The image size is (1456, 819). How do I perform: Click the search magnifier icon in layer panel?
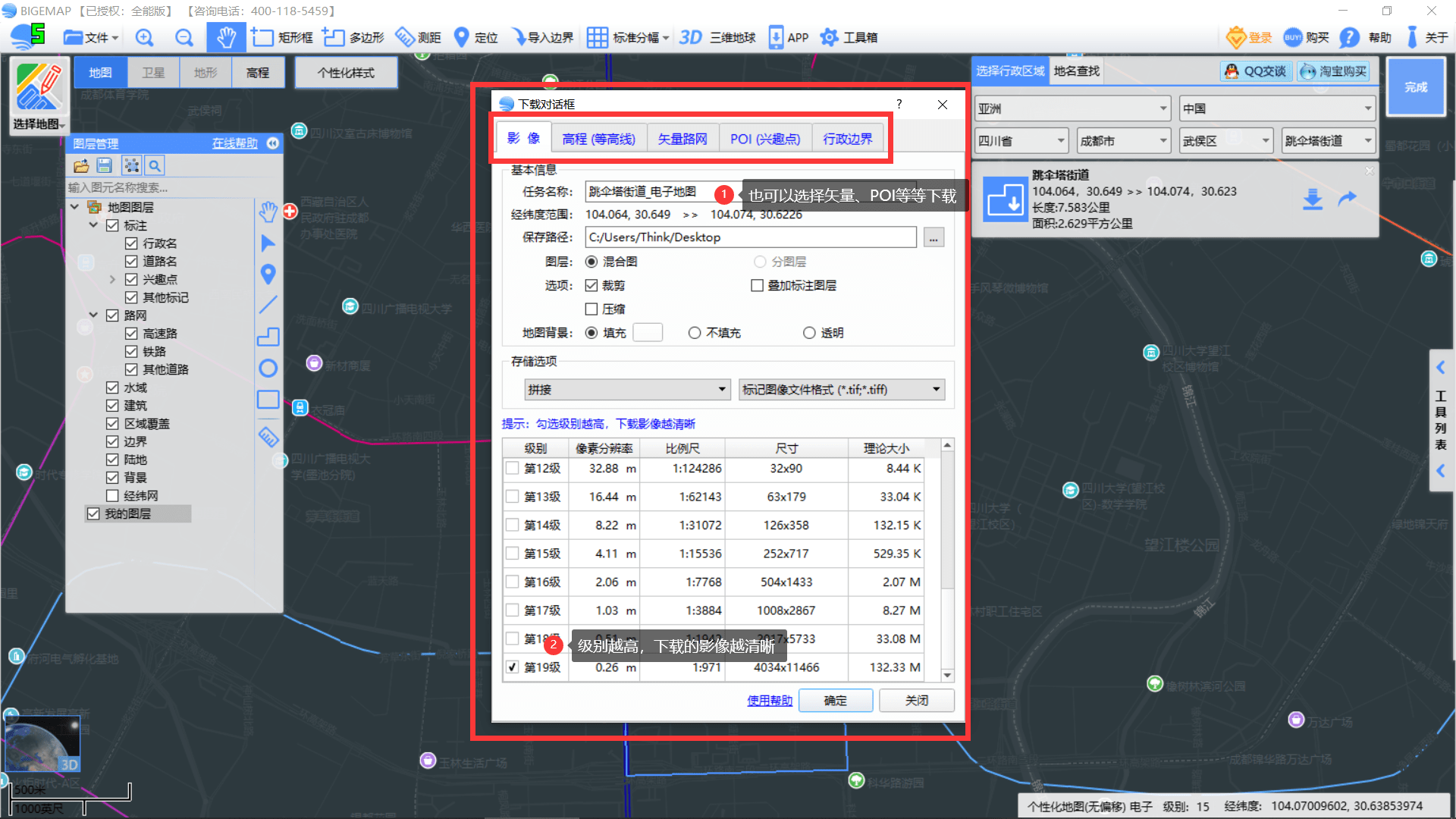pos(155,165)
